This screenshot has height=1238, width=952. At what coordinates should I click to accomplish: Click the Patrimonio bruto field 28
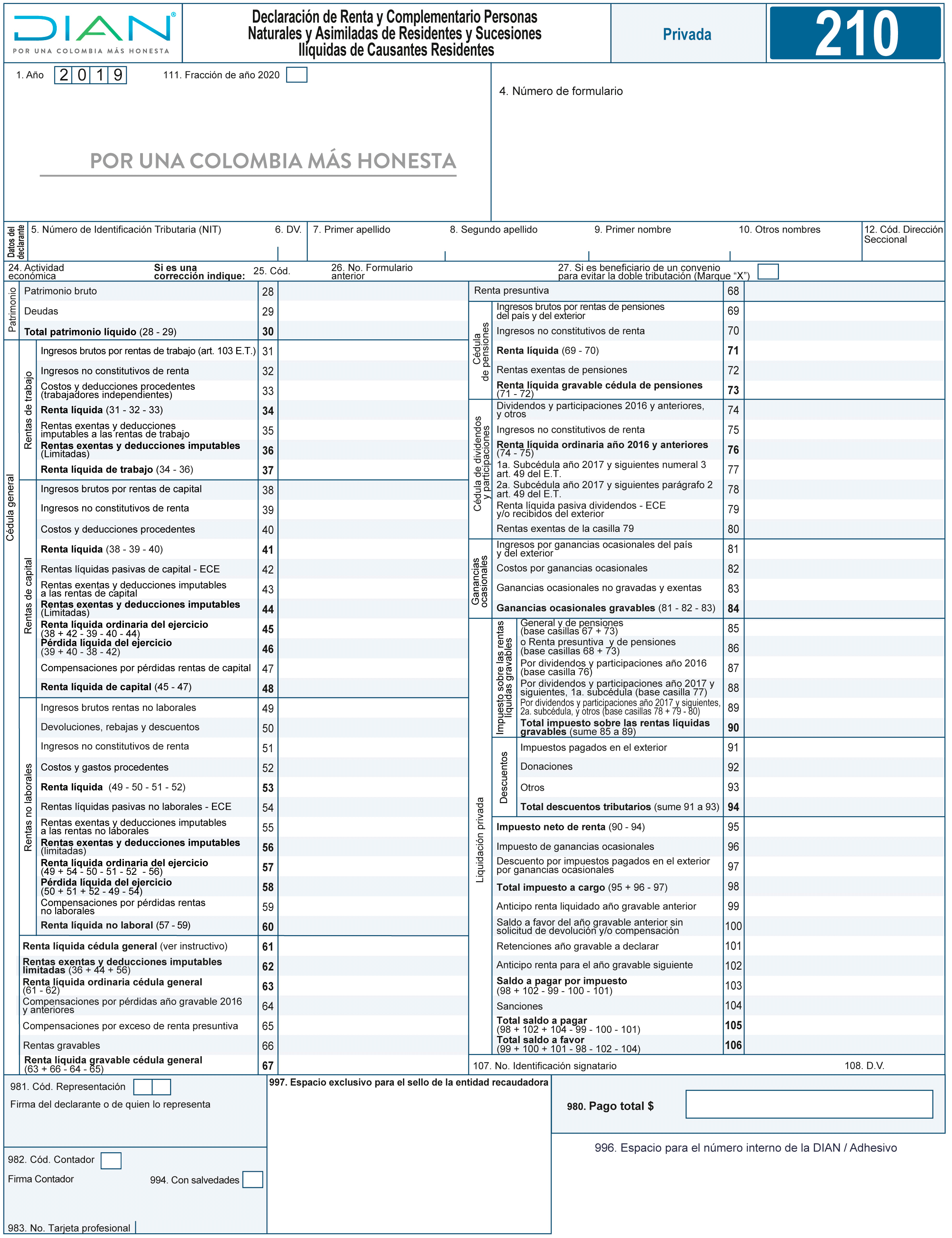coord(373,291)
